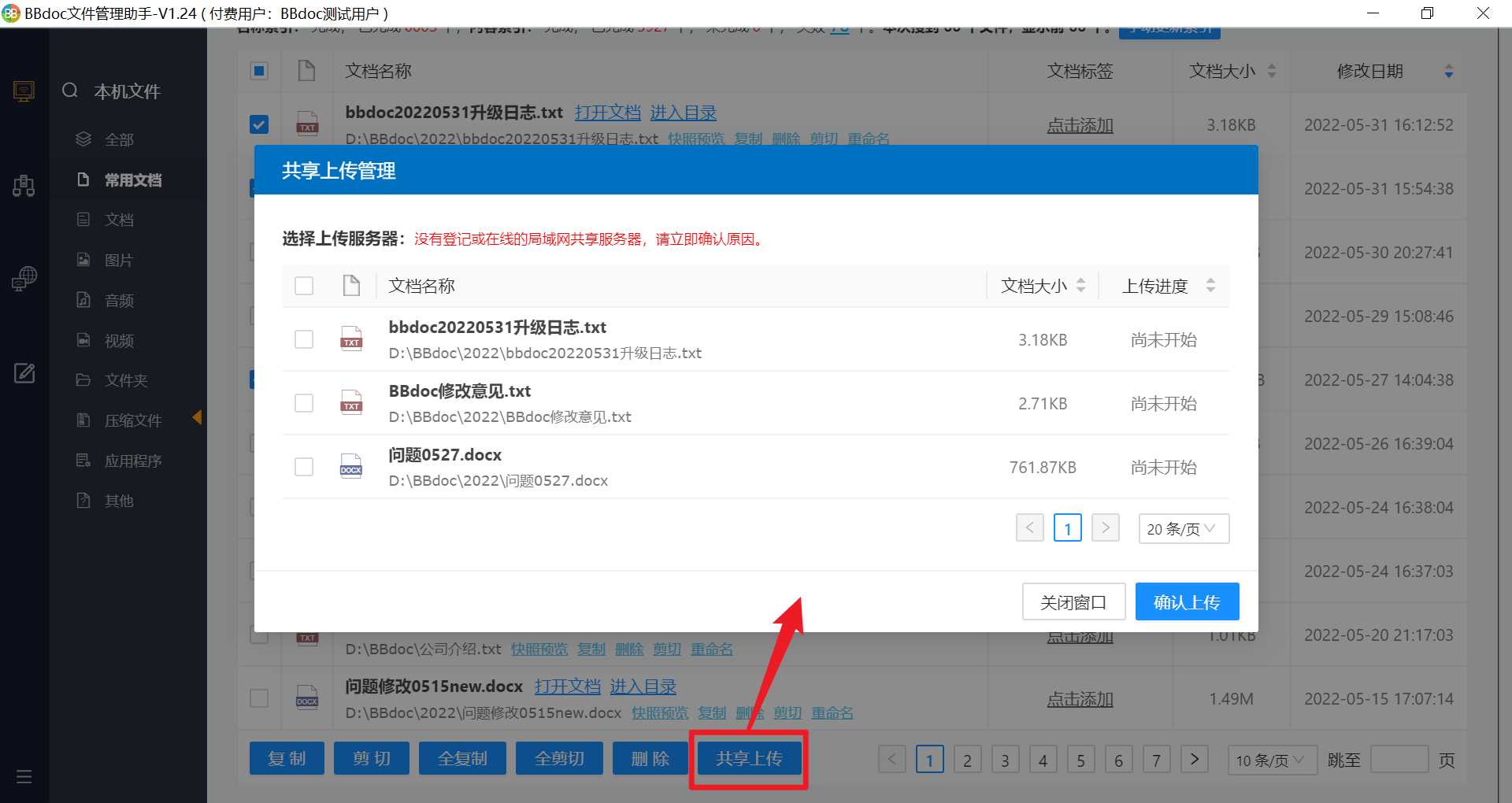The width and height of the screenshot is (1512, 803).
Task: Click the 跳至 page number input field
Action: tap(1399, 760)
